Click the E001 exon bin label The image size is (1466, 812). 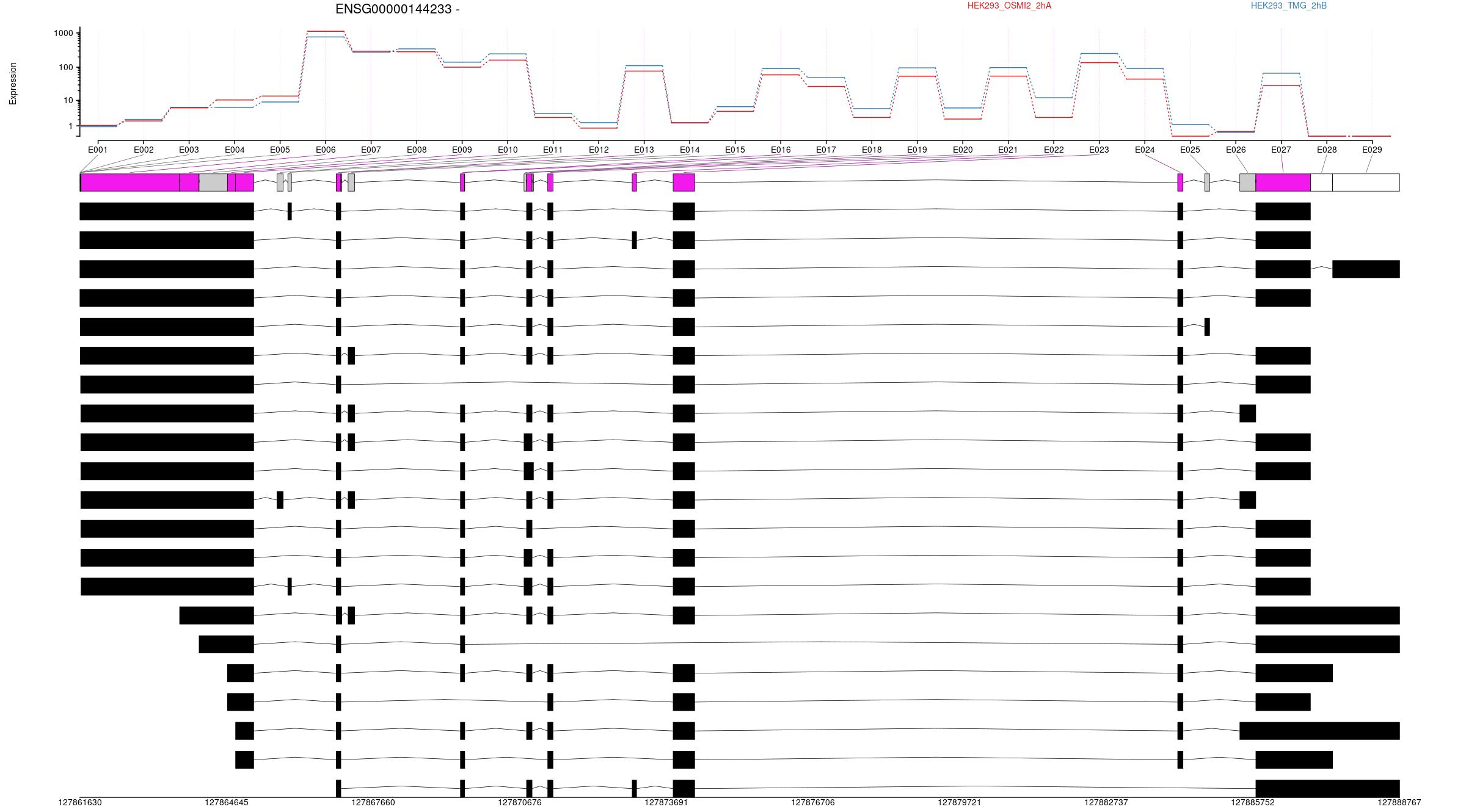pos(98,150)
